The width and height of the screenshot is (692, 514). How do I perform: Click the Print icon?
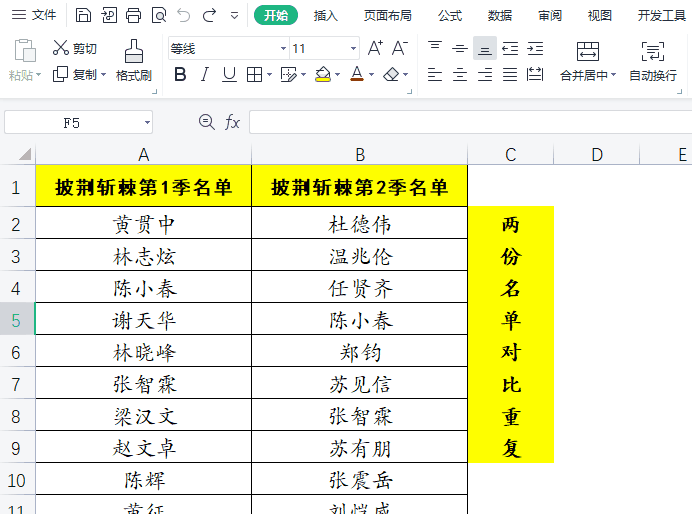pyautogui.click(x=133, y=15)
